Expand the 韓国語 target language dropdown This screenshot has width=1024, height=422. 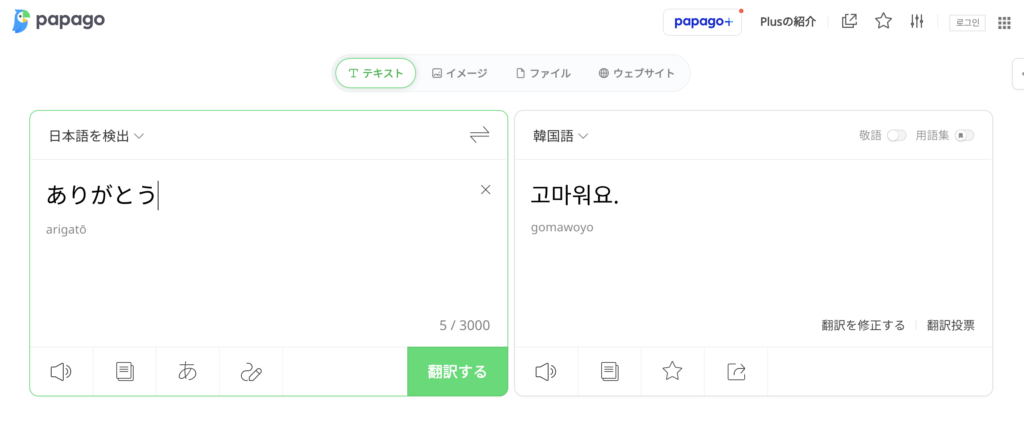(x=560, y=136)
